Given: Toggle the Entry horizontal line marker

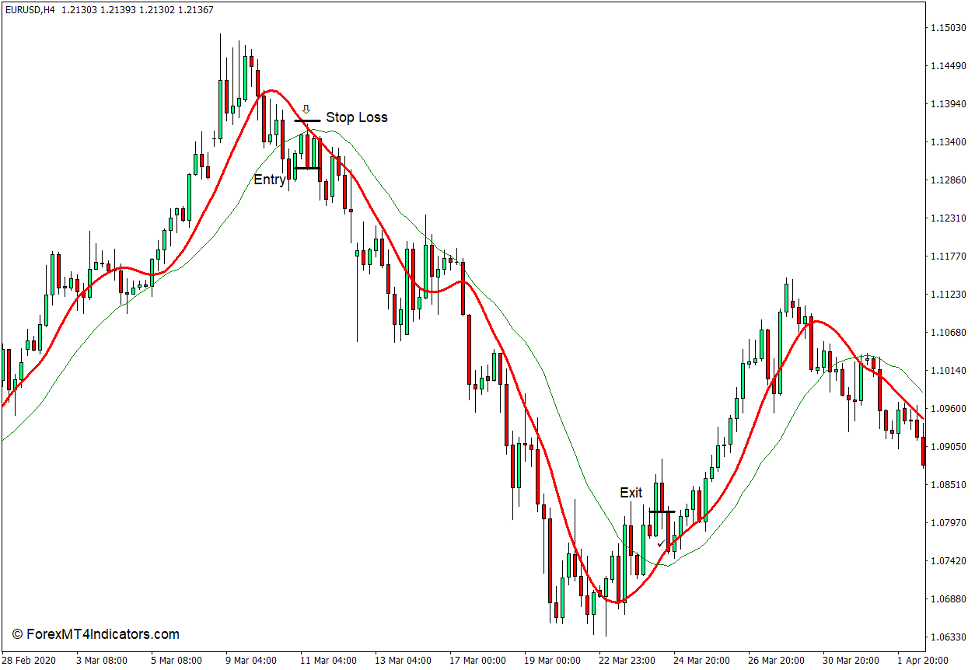Looking at the screenshot, I should 307,168.
